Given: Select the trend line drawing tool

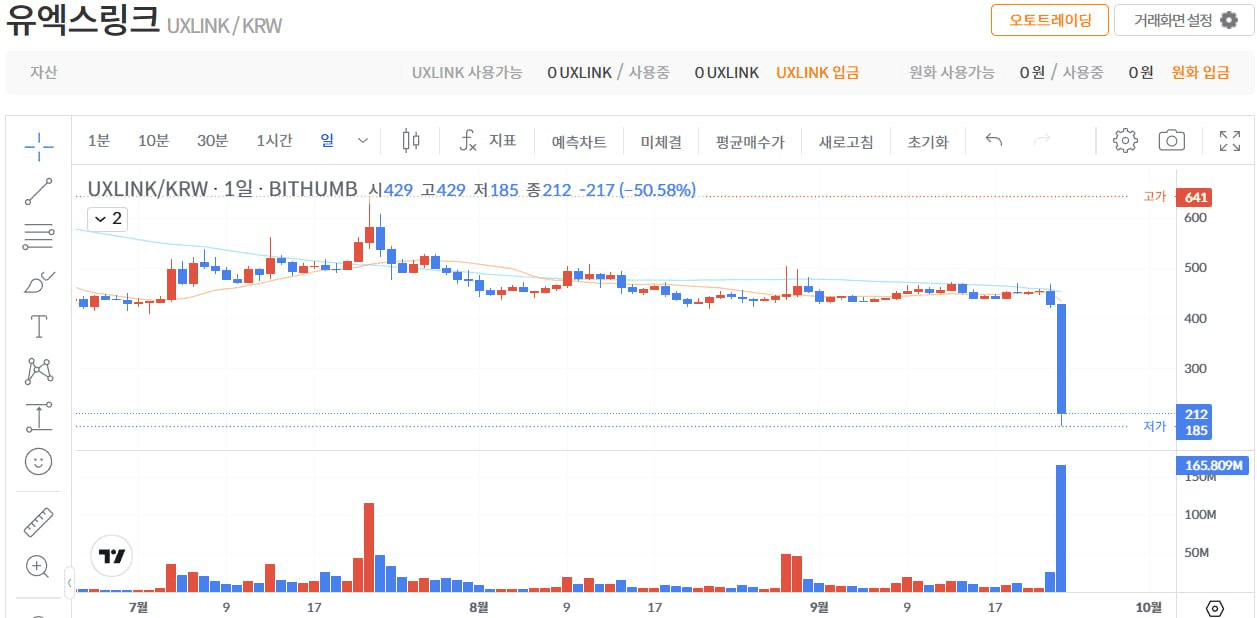Looking at the screenshot, I should 39,191.
